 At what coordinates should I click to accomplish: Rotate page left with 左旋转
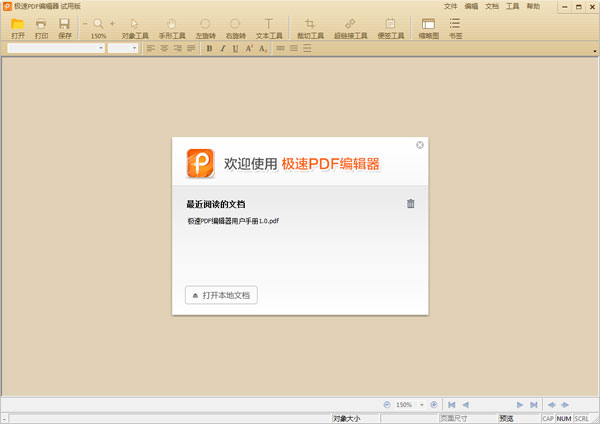coord(205,29)
